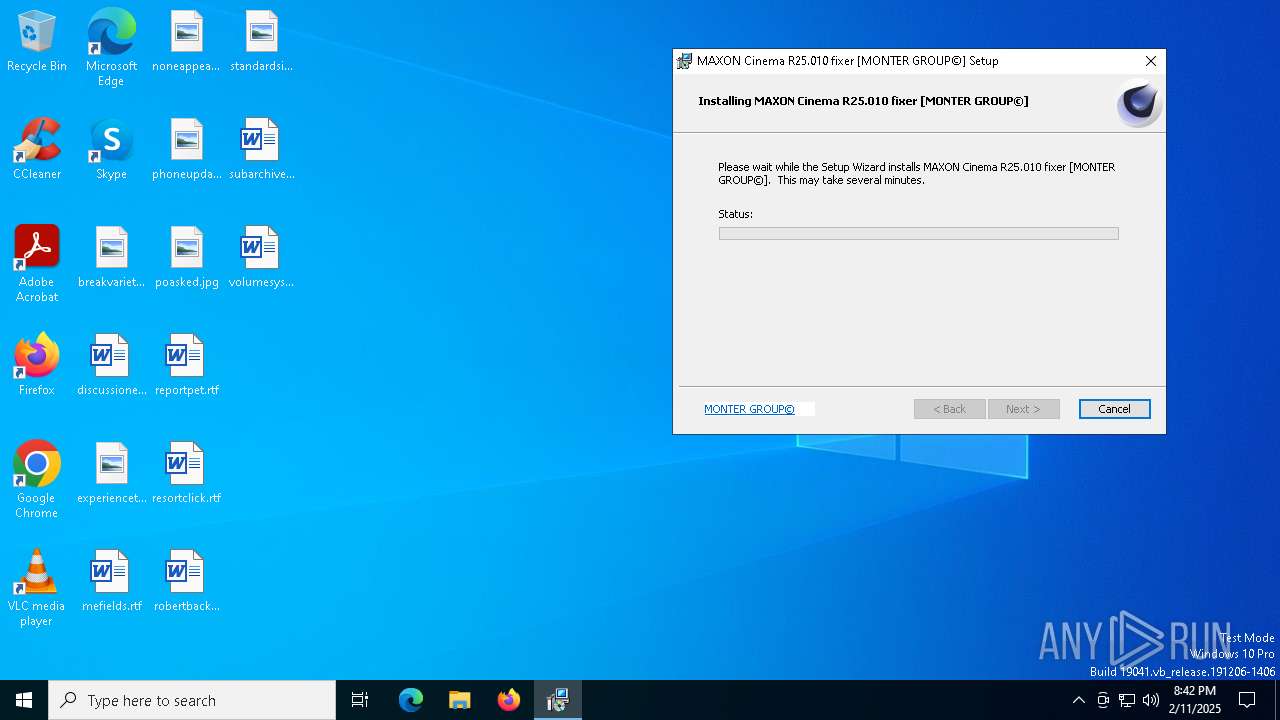This screenshot has height=720, width=1280.
Task: Click the 'Installing MAXON Cinema R25.010 fixer' heading
Action: (x=863, y=101)
